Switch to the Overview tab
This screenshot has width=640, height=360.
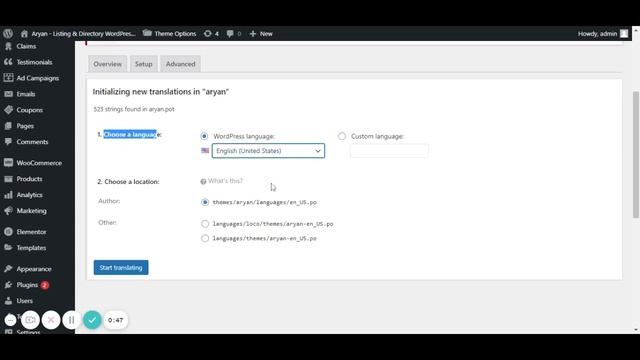pos(107,64)
